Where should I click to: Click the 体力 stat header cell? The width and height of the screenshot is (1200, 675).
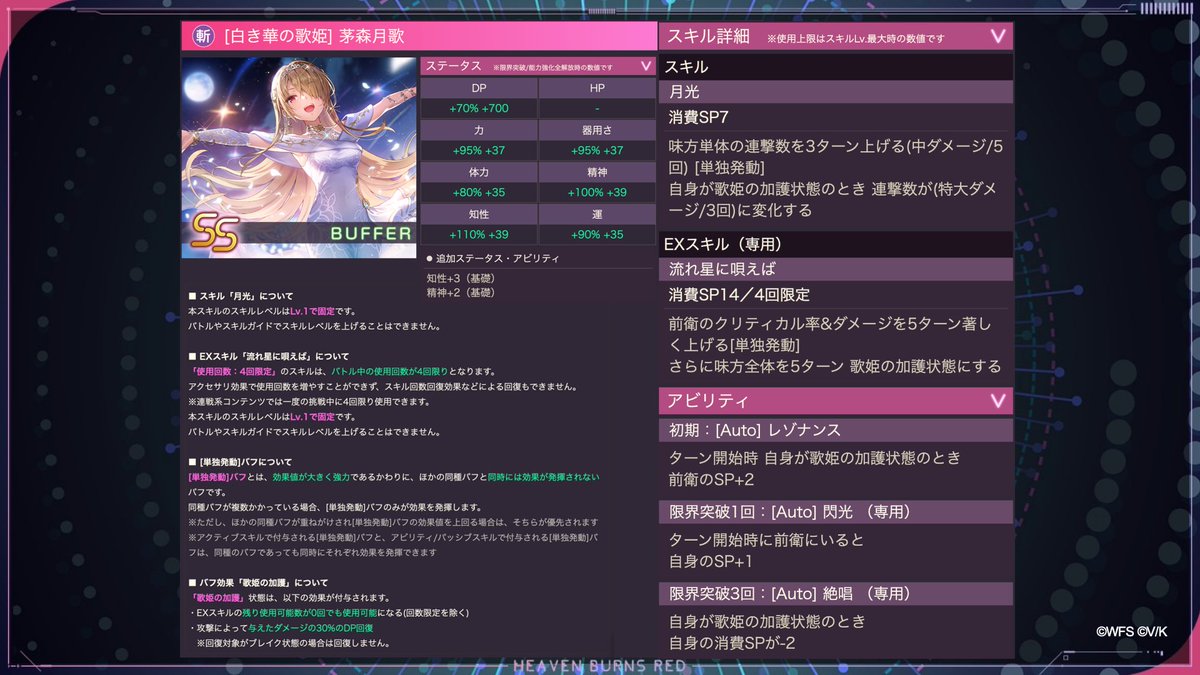click(479, 172)
